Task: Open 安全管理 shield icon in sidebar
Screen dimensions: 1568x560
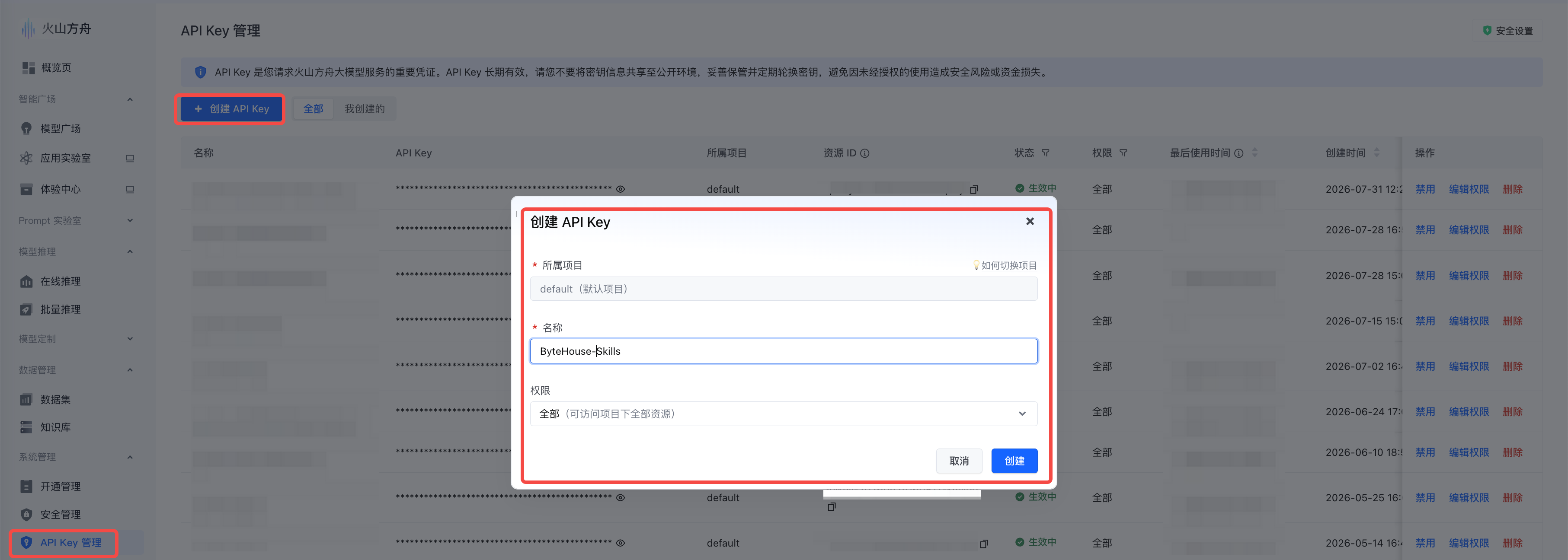Action: (26, 514)
